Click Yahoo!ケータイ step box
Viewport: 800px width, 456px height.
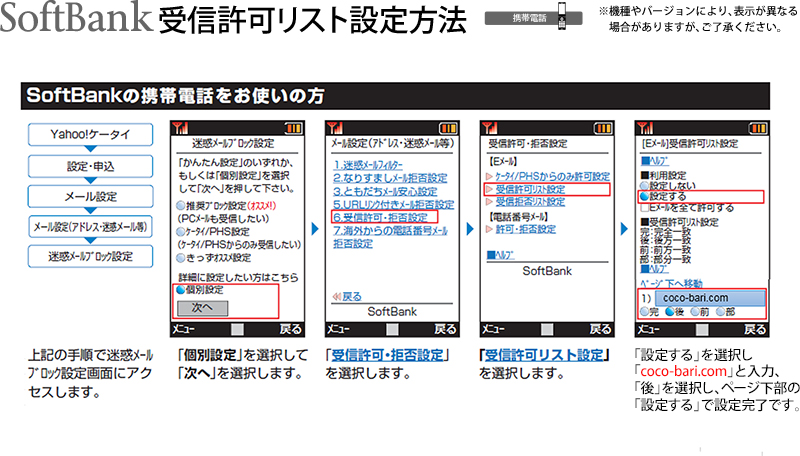tap(90, 135)
